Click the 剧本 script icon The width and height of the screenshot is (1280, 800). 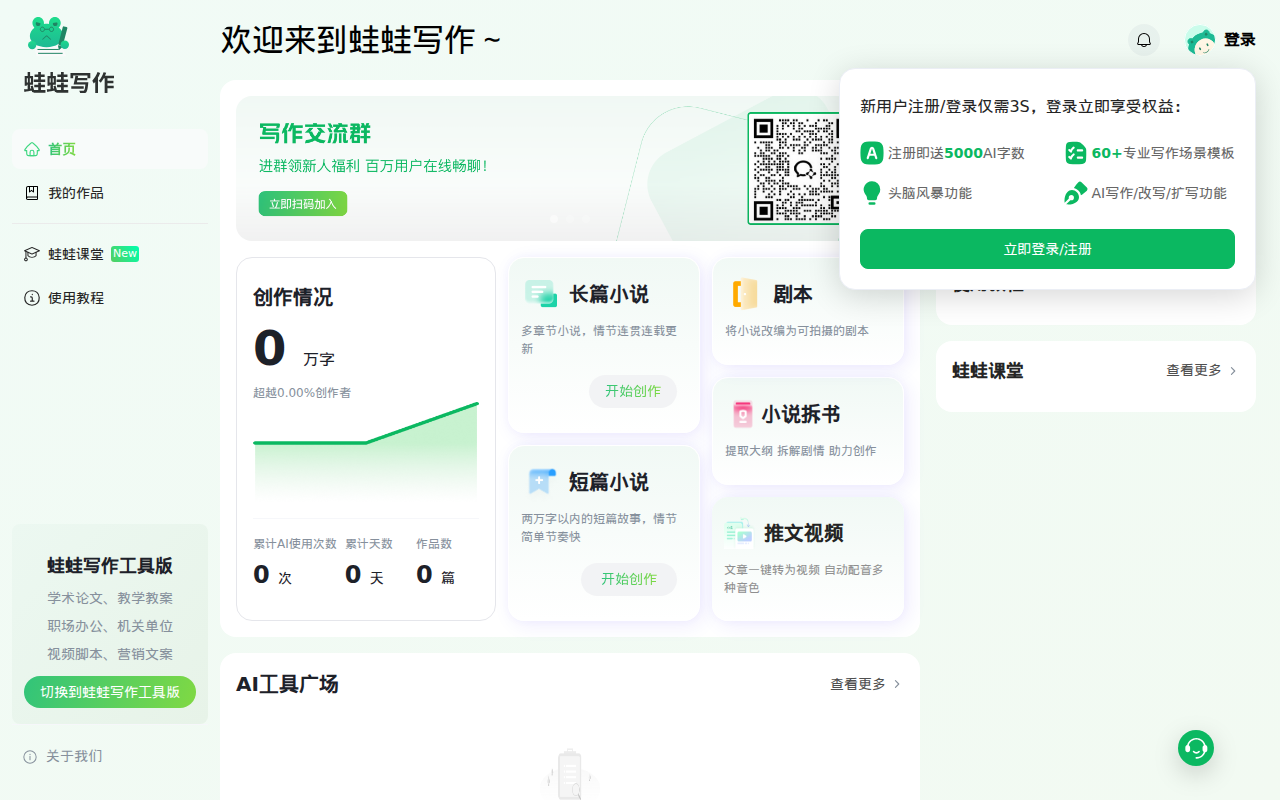745,294
